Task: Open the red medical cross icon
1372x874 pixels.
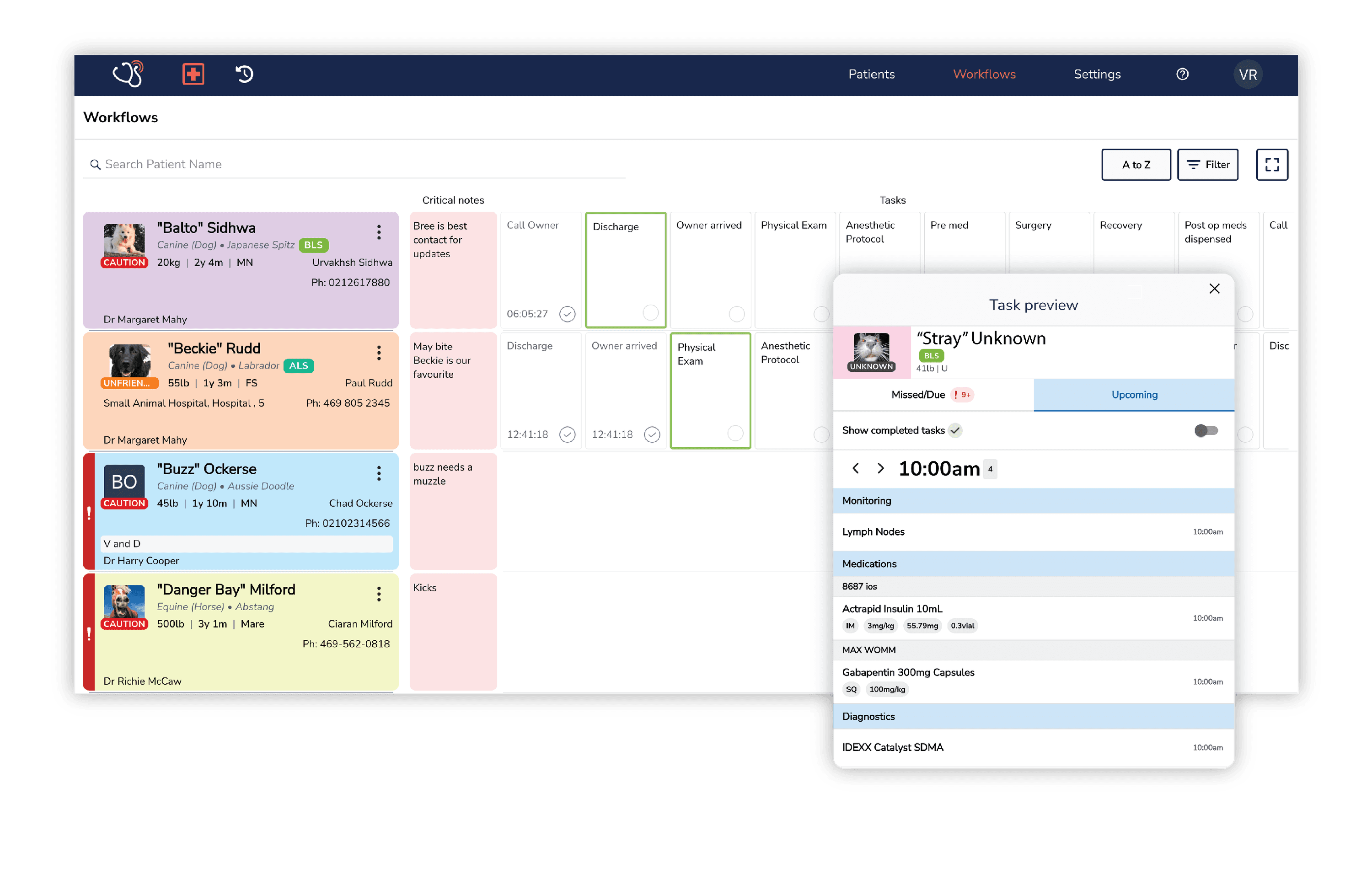Action: [x=193, y=74]
